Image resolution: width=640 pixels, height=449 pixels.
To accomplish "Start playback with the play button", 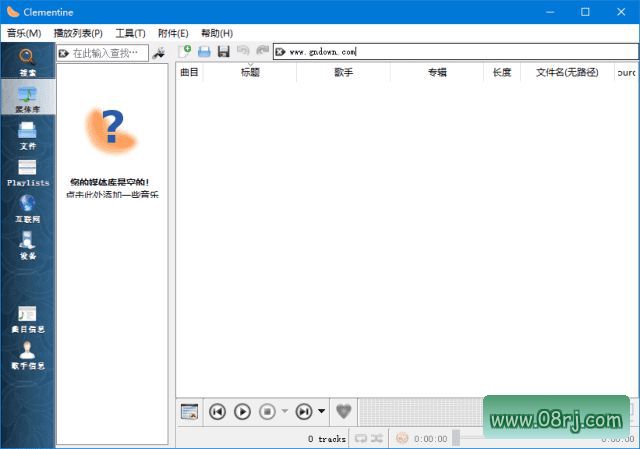I will pyautogui.click(x=242, y=411).
